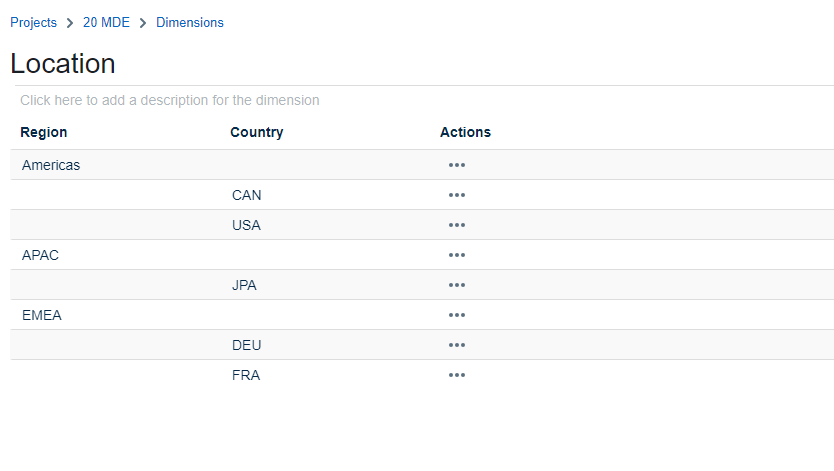The image size is (834, 471).
Task: Navigate to Dimensions breadcrumb
Action: tap(190, 22)
